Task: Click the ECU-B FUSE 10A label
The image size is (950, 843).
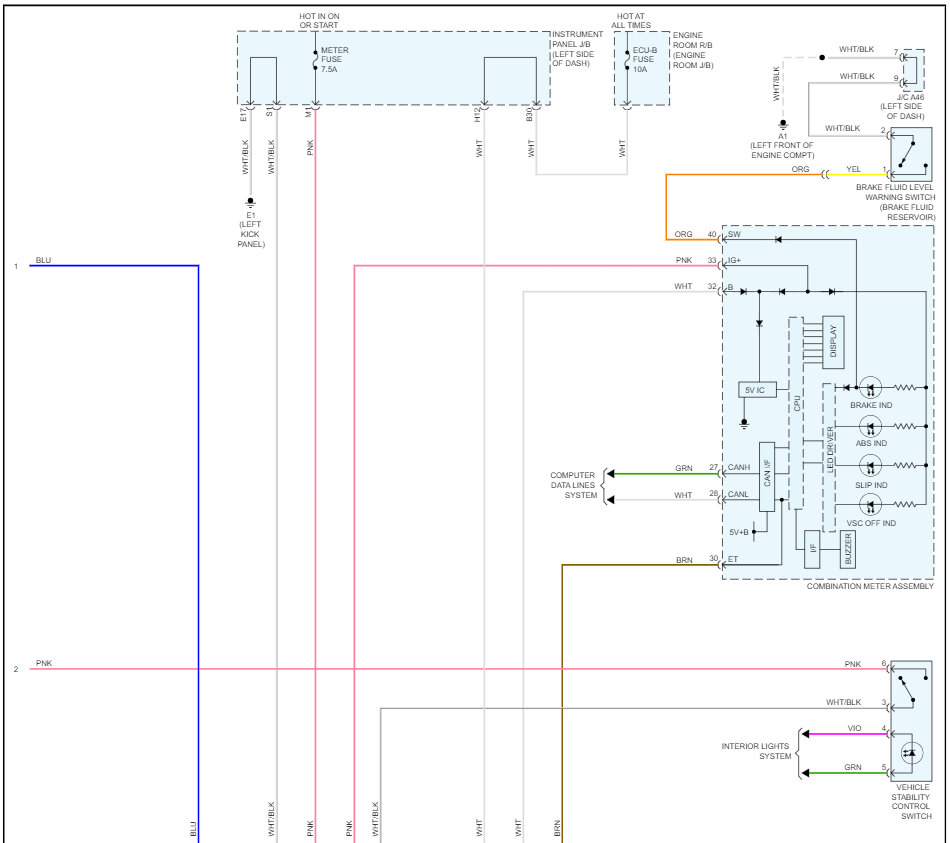Action: pyautogui.click(x=645, y=59)
